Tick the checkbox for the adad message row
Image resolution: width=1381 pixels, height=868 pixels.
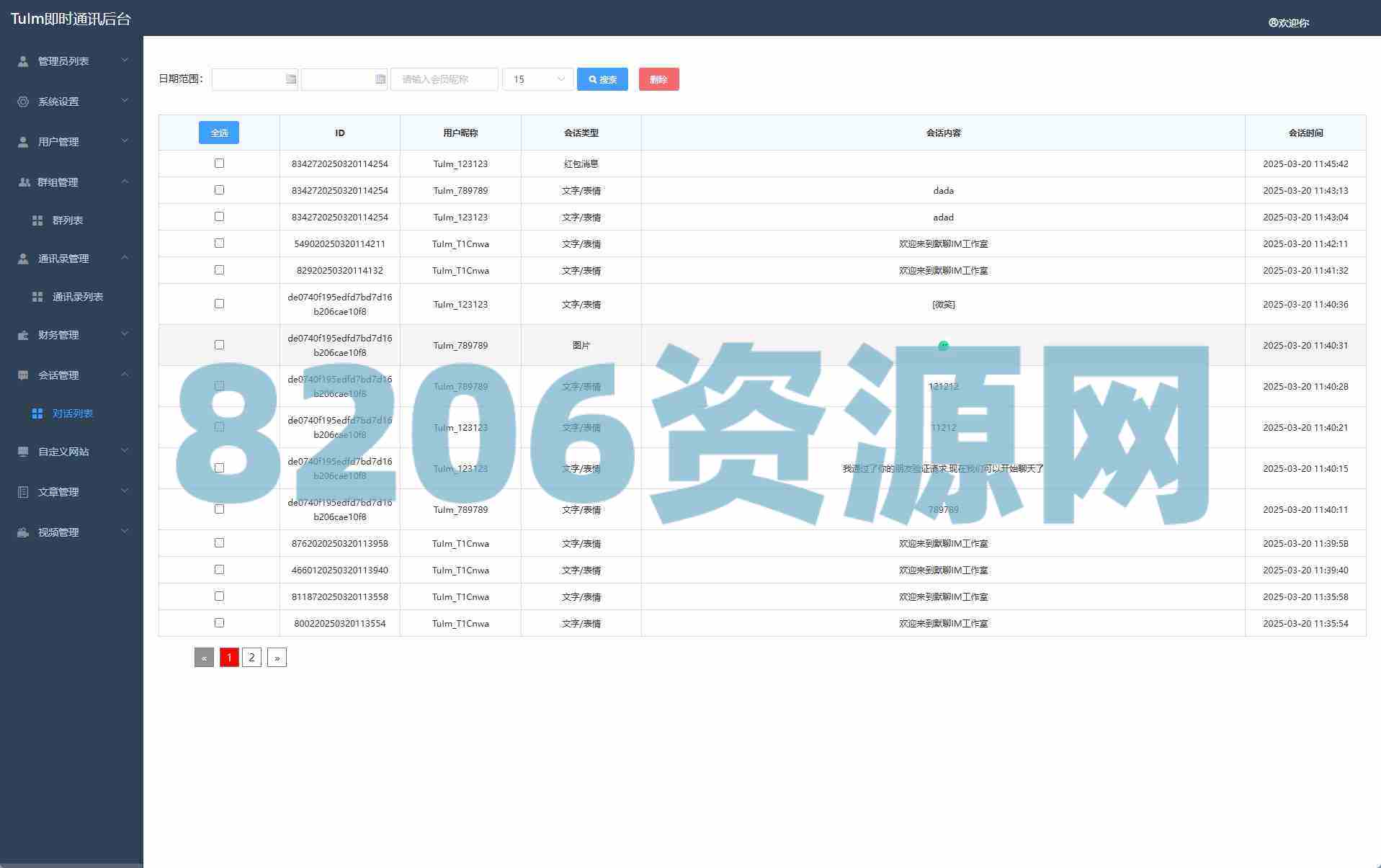coord(219,217)
